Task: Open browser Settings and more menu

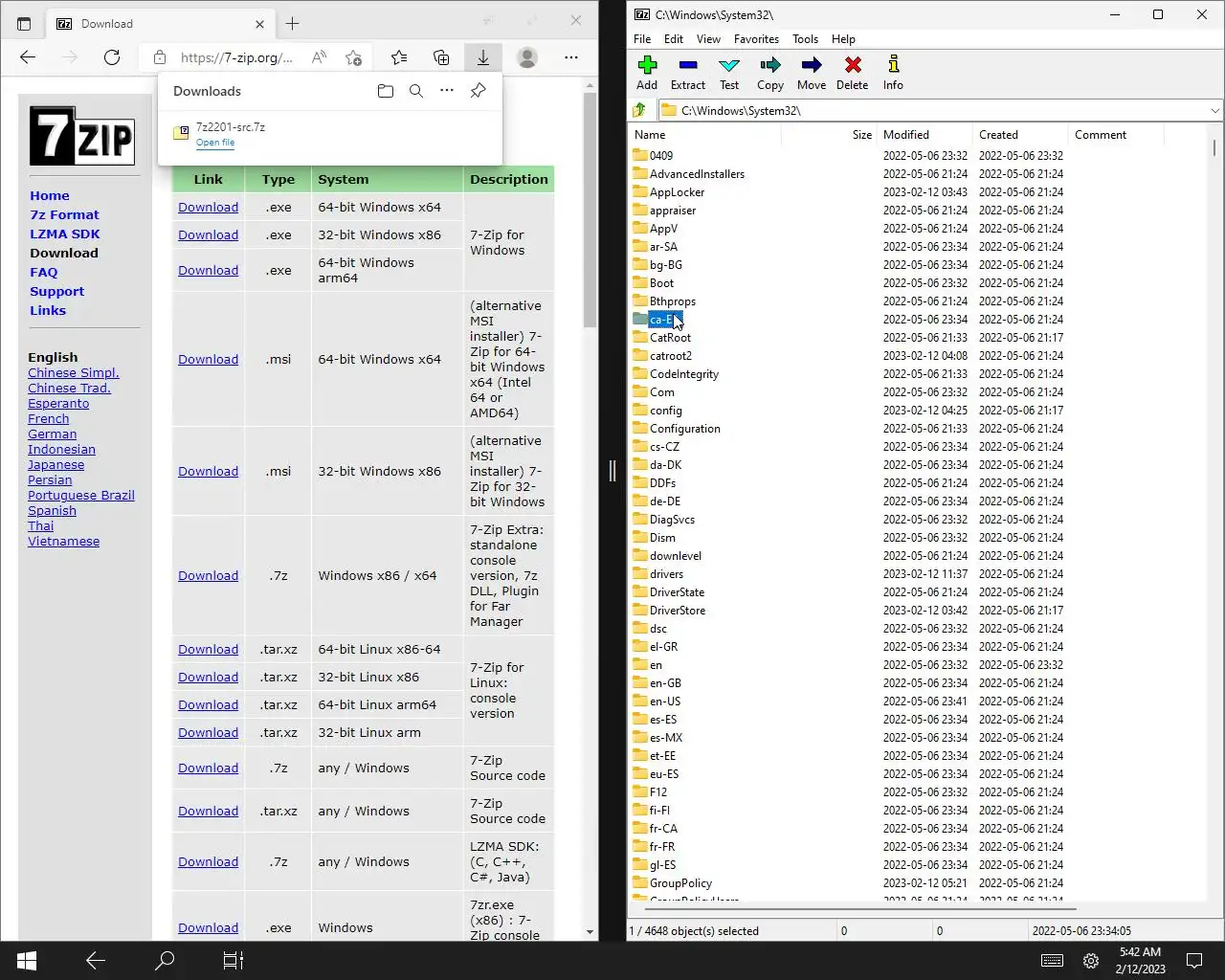Action: [x=571, y=57]
